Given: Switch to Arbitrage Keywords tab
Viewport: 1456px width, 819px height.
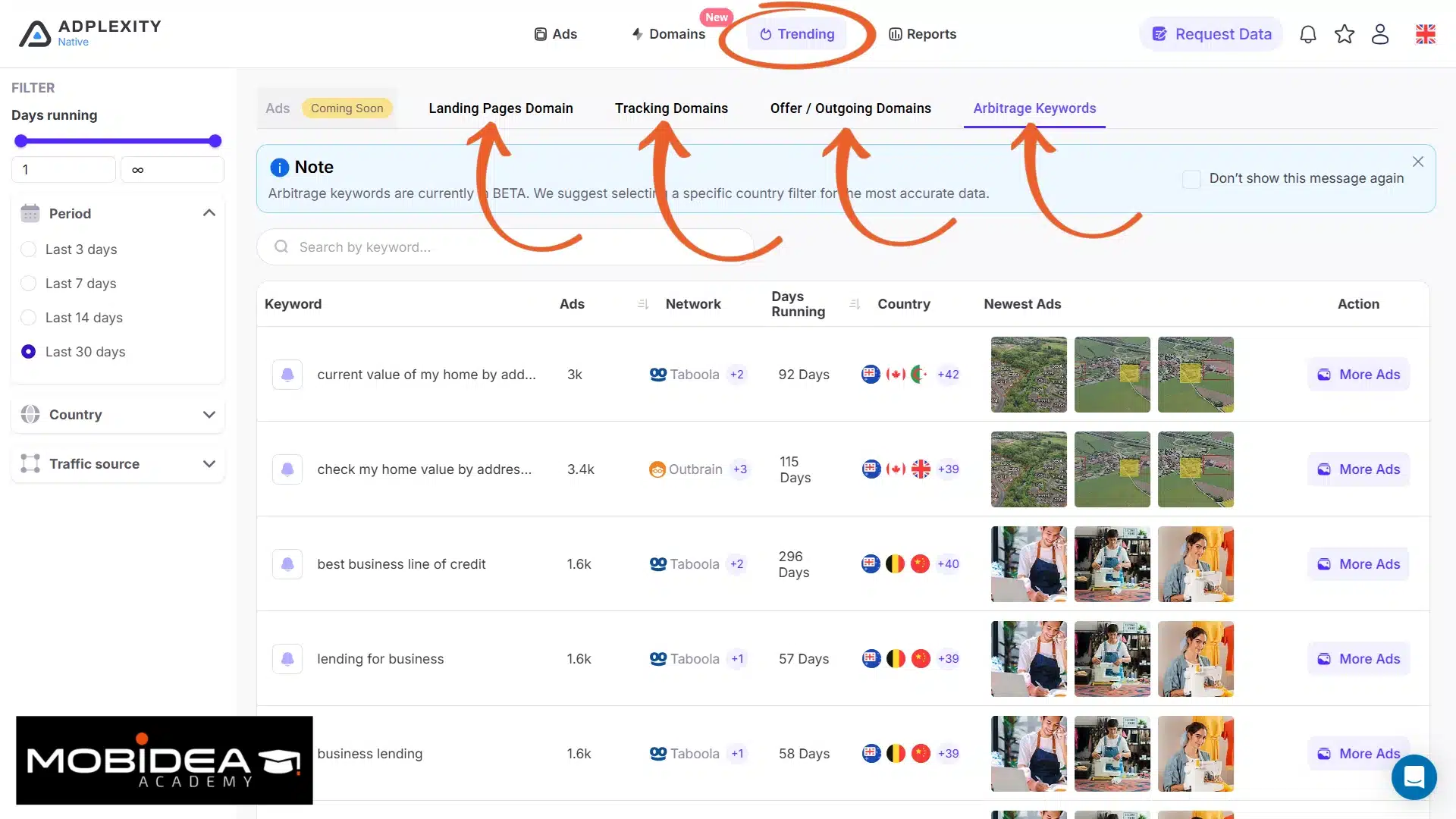Looking at the screenshot, I should click(x=1034, y=108).
